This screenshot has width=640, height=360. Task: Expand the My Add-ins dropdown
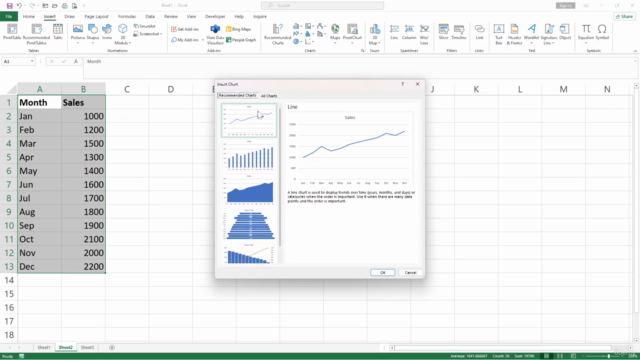pyautogui.click(x=202, y=40)
